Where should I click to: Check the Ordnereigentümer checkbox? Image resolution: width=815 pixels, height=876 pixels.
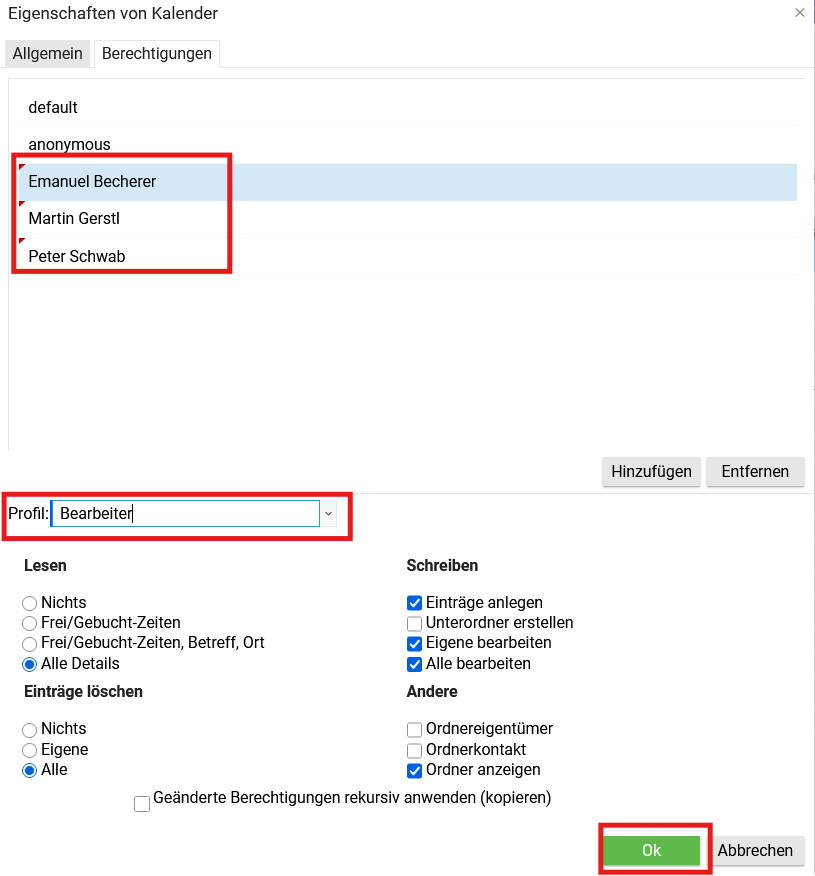click(x=415, y=730)
